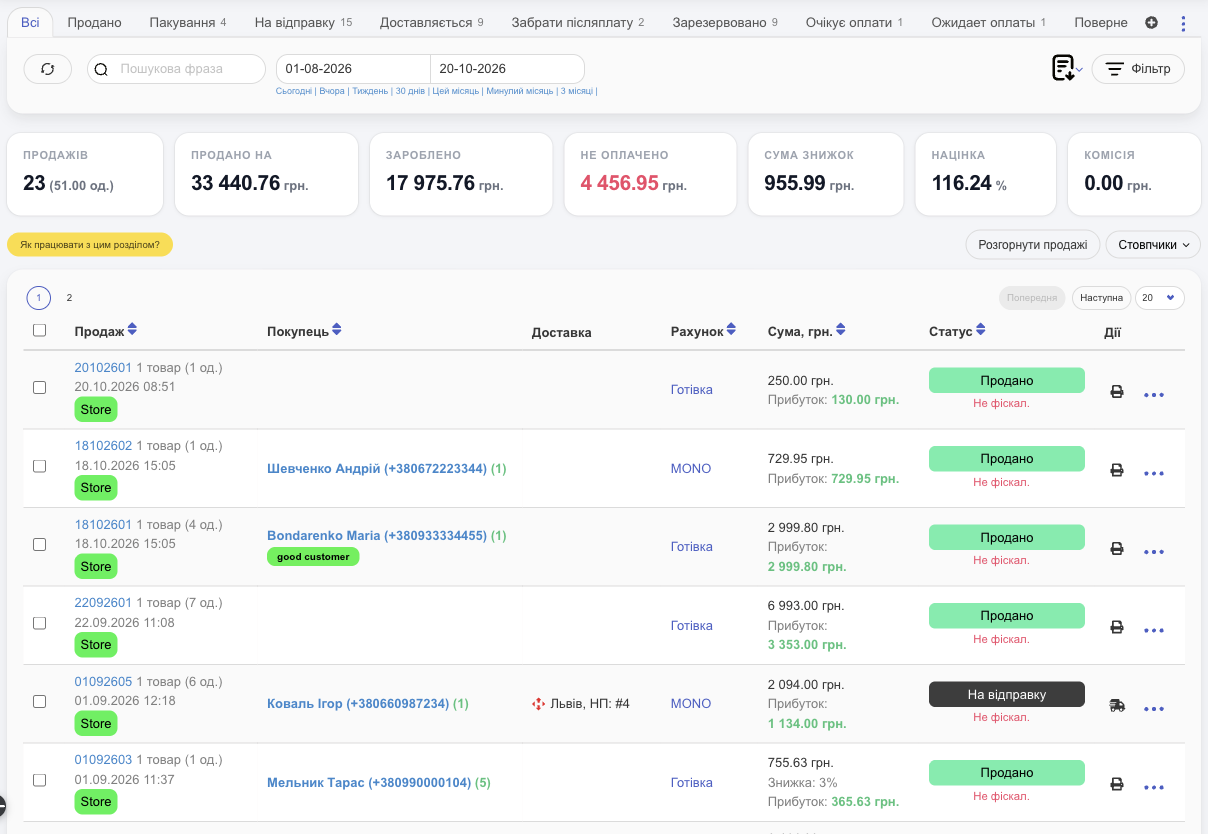Viewport: 1208px width, 834px height.
Task: Click Розгорнути продажі button
Action: tap(1033, 244)
